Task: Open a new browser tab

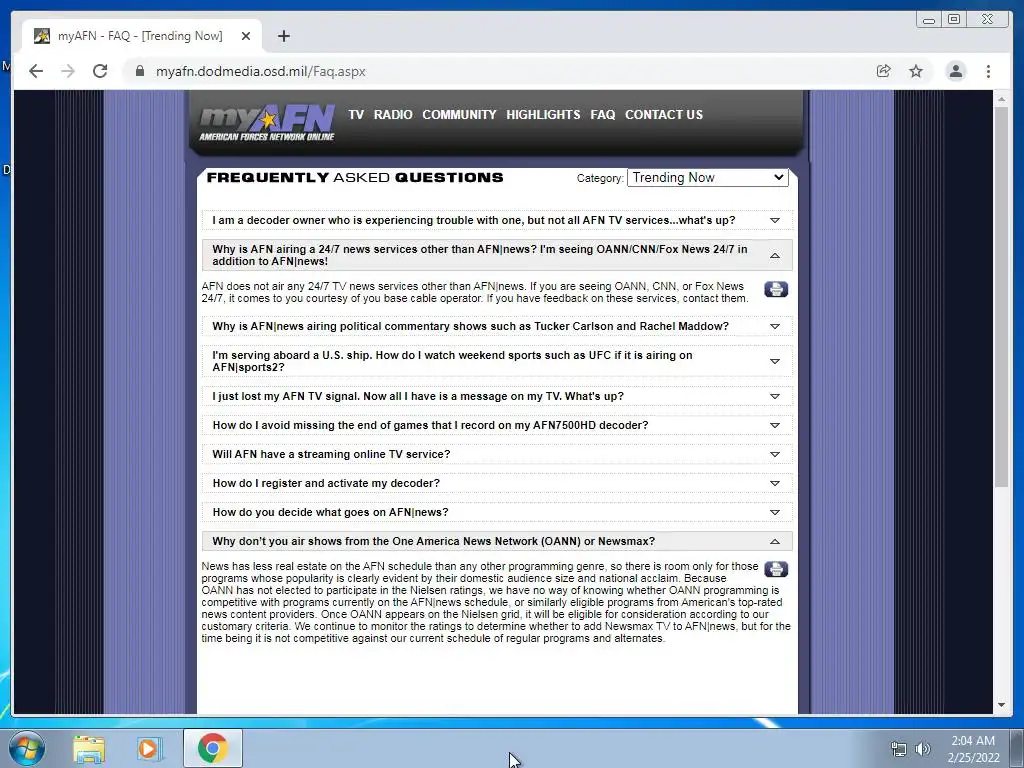Action: click(283, 36)
